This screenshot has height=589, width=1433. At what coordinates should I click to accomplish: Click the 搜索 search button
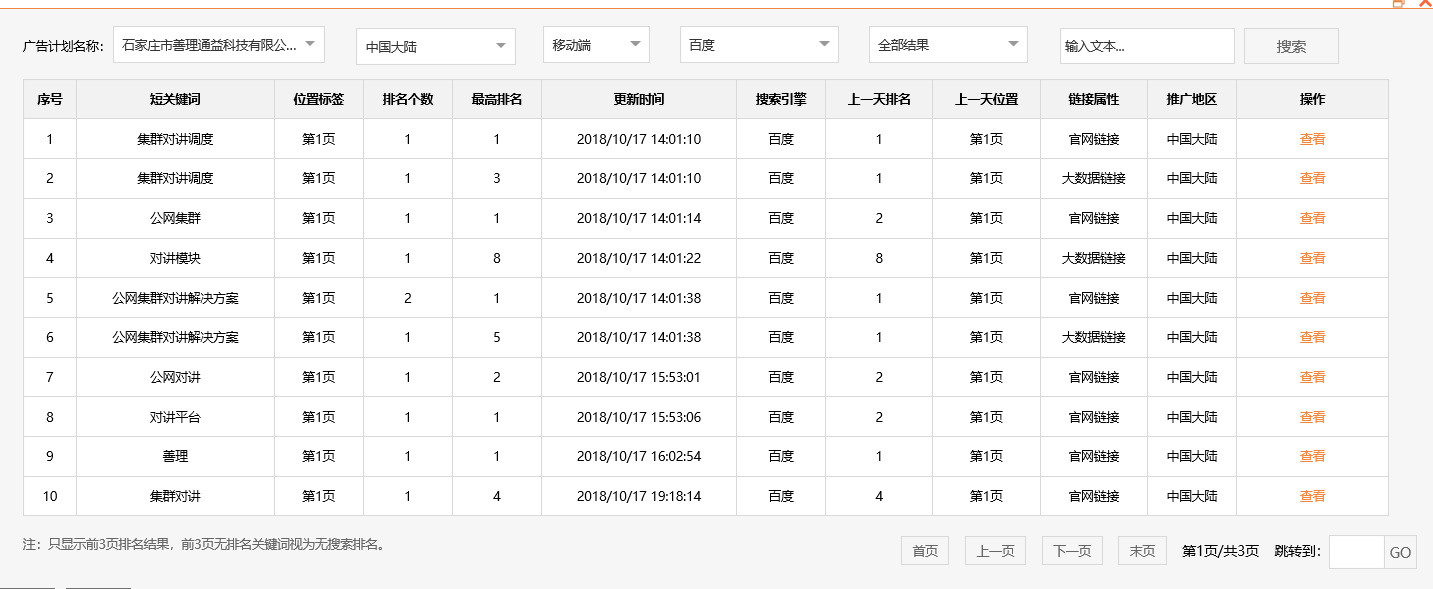[1290, 45]
